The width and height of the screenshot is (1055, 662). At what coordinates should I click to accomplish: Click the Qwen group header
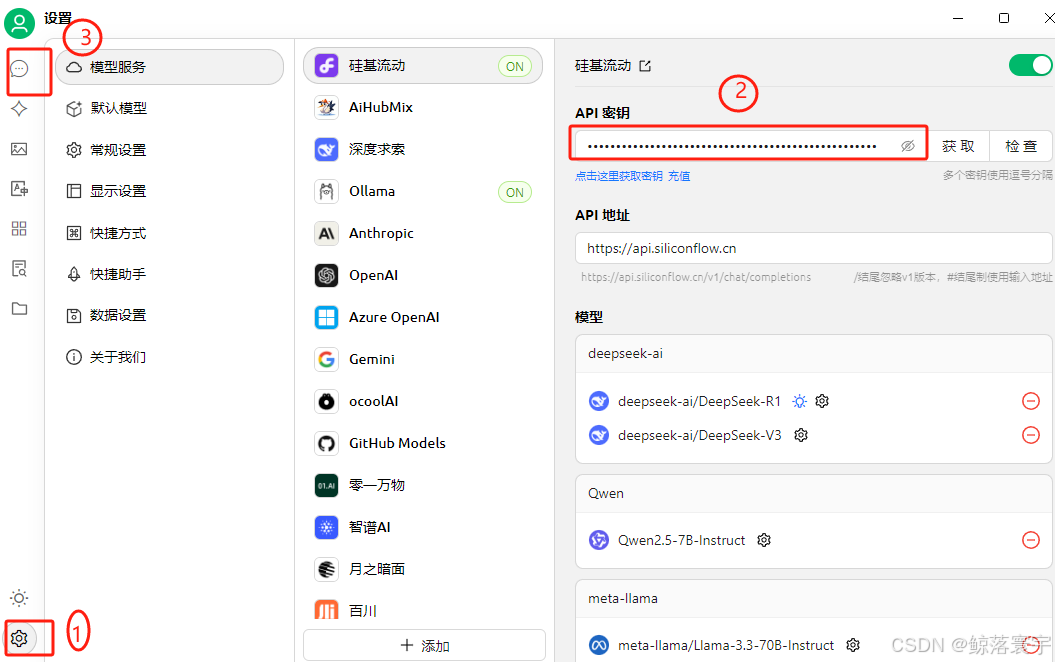point(813,494)
